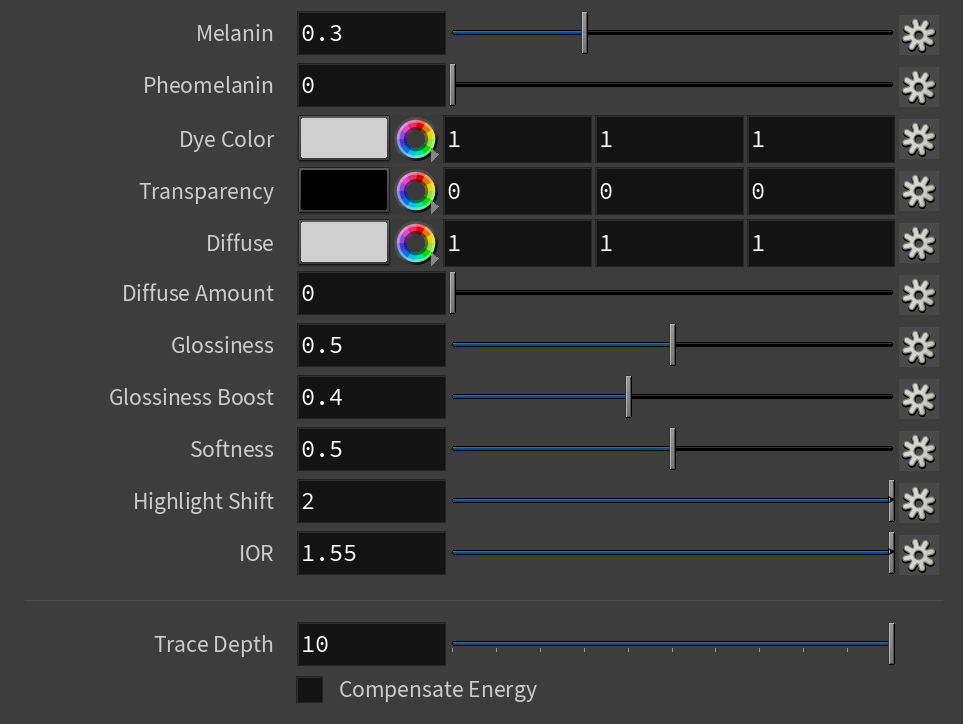
Task: Open gear menu for Pheomelanin parameter
Action: (919, 87)
